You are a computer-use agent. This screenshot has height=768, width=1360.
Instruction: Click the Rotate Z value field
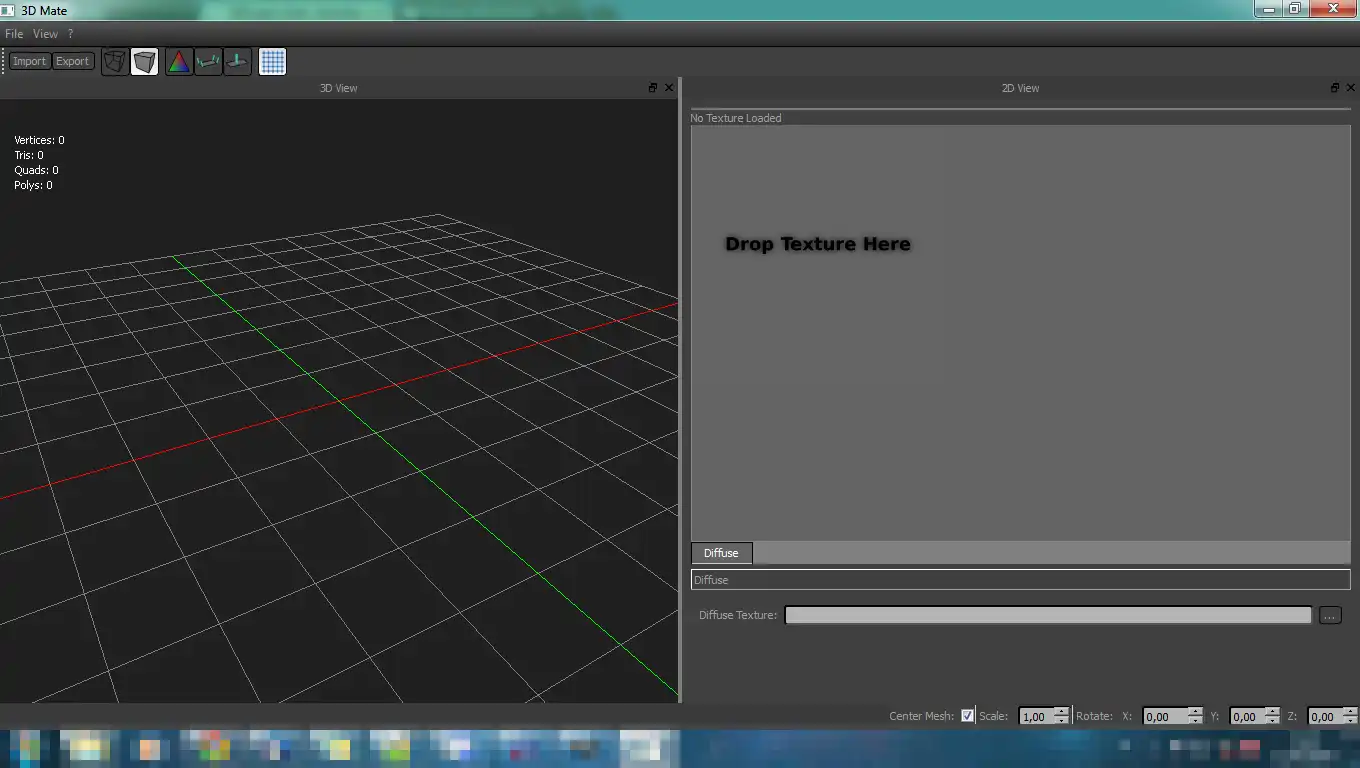(x=1324, y=716)
